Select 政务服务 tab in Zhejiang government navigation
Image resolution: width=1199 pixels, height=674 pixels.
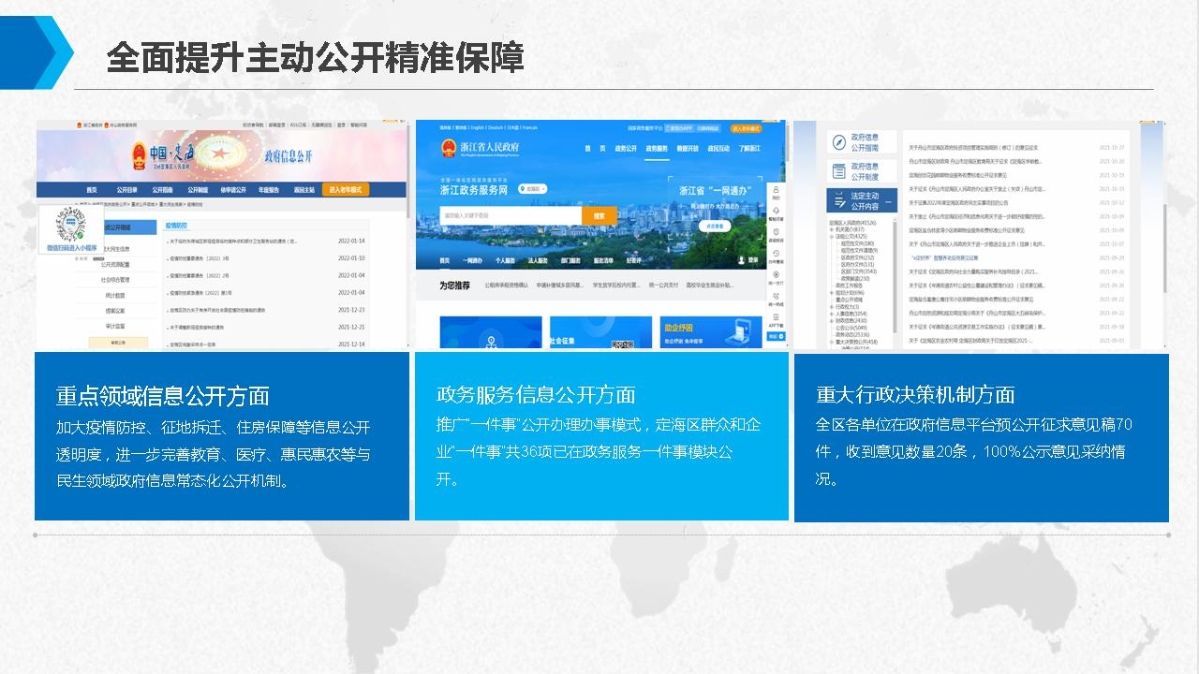click(x=656, y=148)
